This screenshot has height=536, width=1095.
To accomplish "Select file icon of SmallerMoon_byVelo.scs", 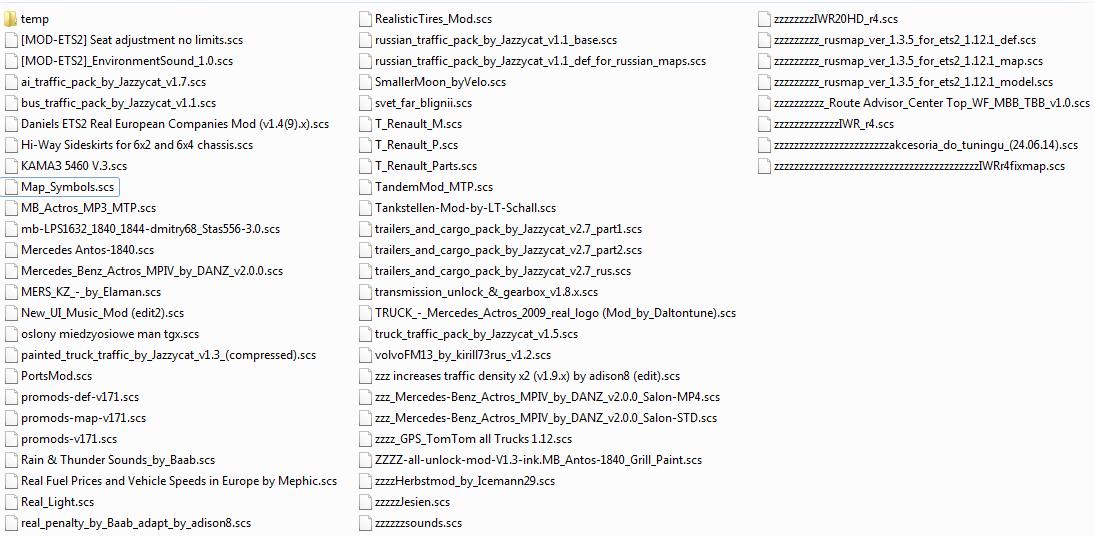I will tap(365, 82).
